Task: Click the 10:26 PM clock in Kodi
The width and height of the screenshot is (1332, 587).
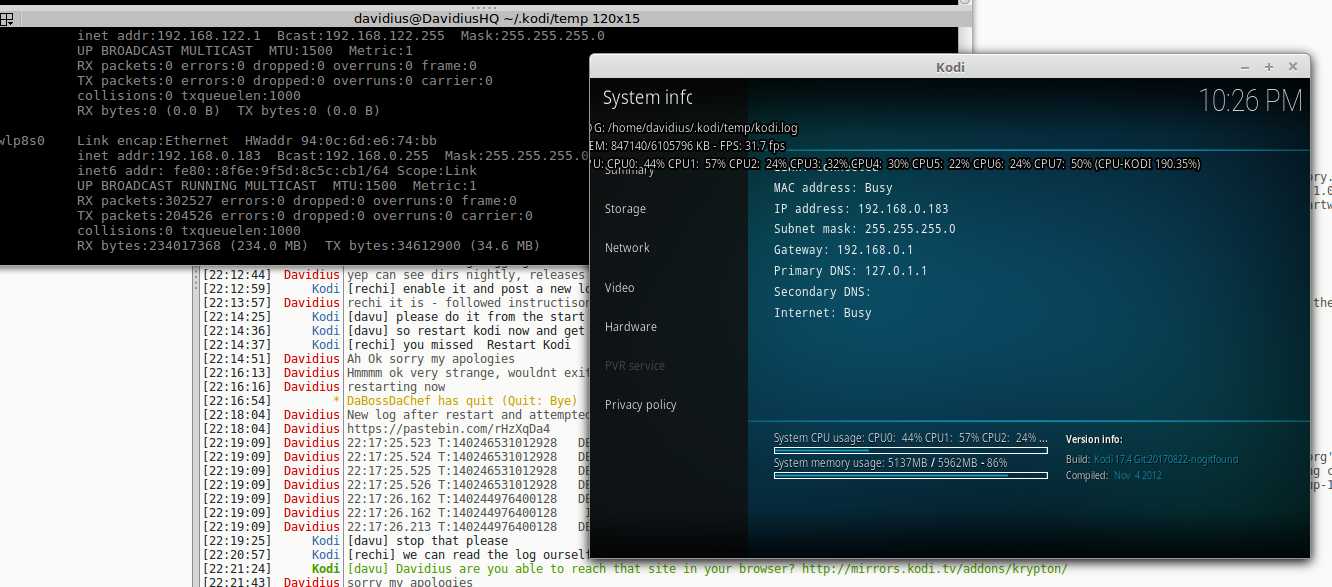Action: 1250,101
